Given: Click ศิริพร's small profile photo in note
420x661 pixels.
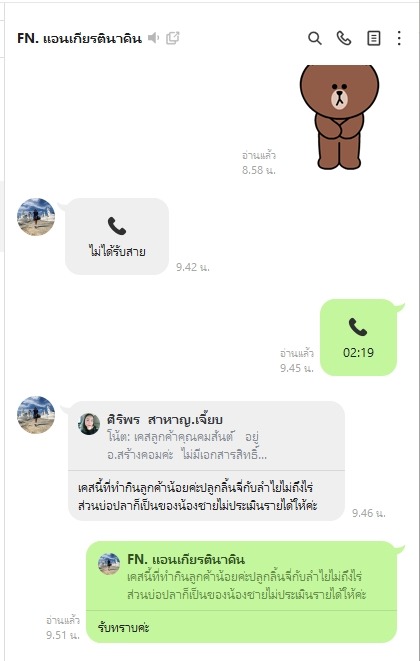Looking at the screenshot, I should [x=89, y=424].
